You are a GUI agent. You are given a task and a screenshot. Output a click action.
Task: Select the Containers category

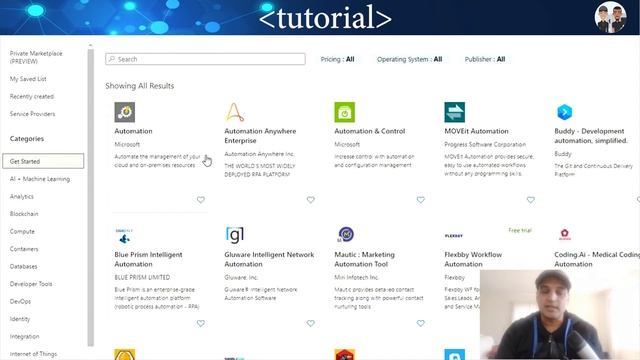(x=24, y=249)
